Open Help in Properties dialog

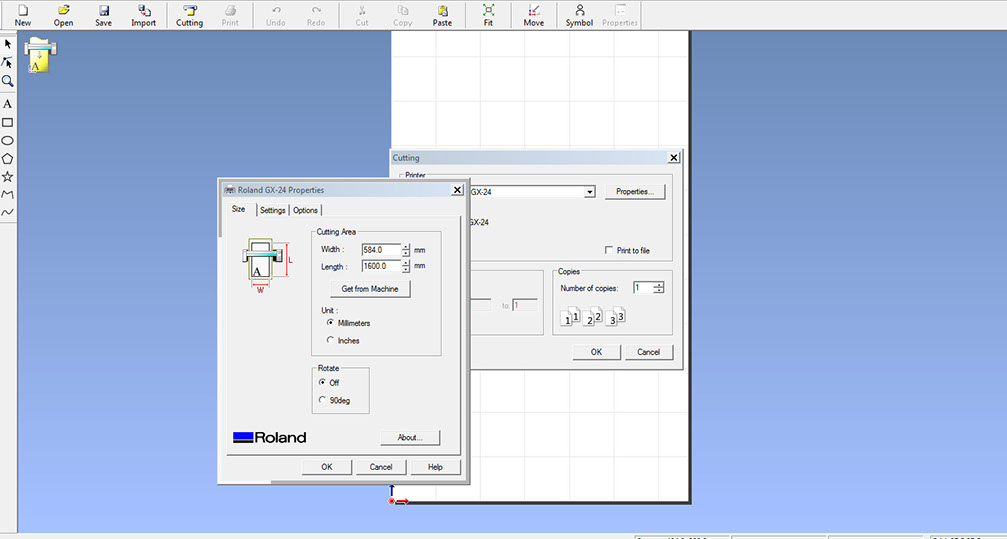click(435, 467)
